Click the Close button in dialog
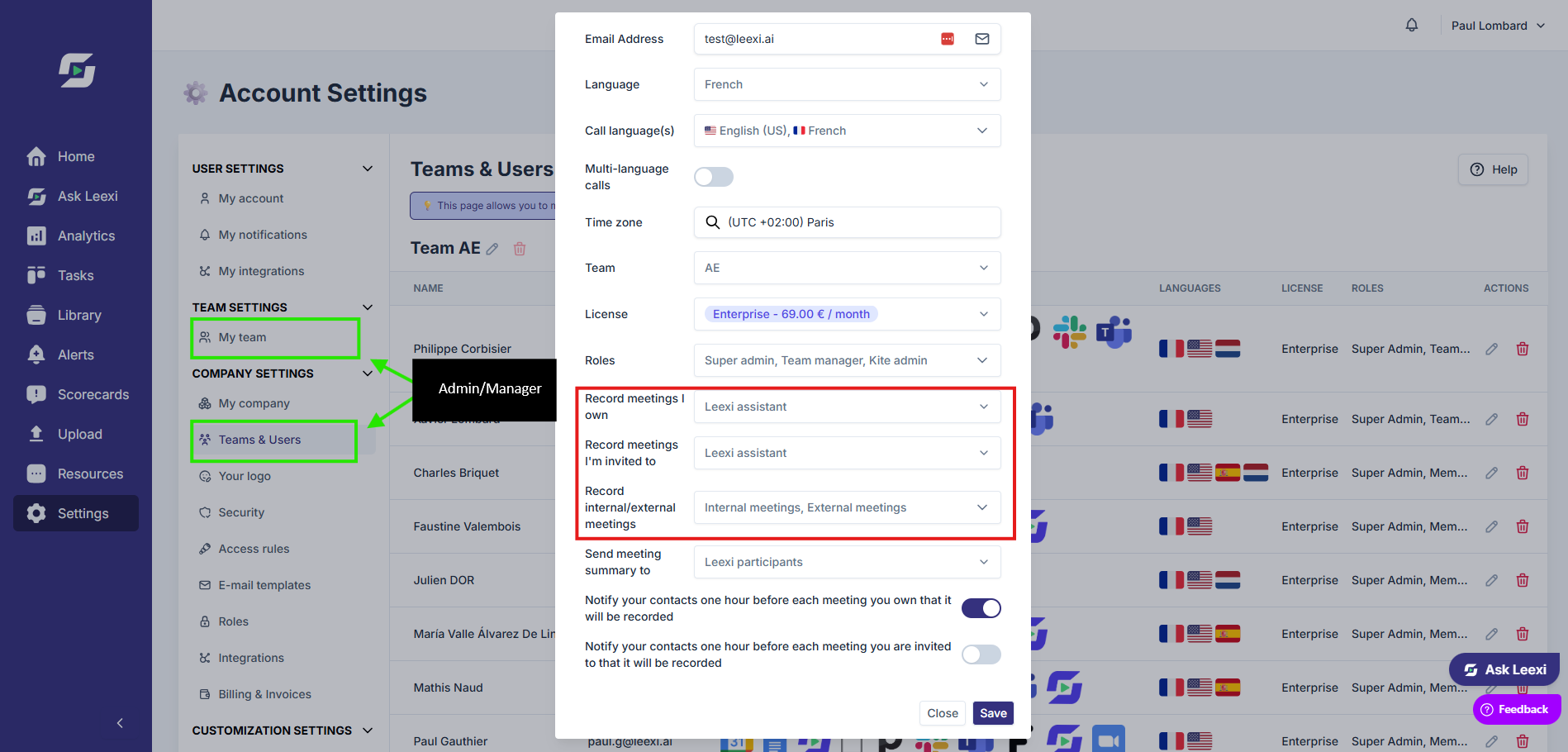 point(943,713)
